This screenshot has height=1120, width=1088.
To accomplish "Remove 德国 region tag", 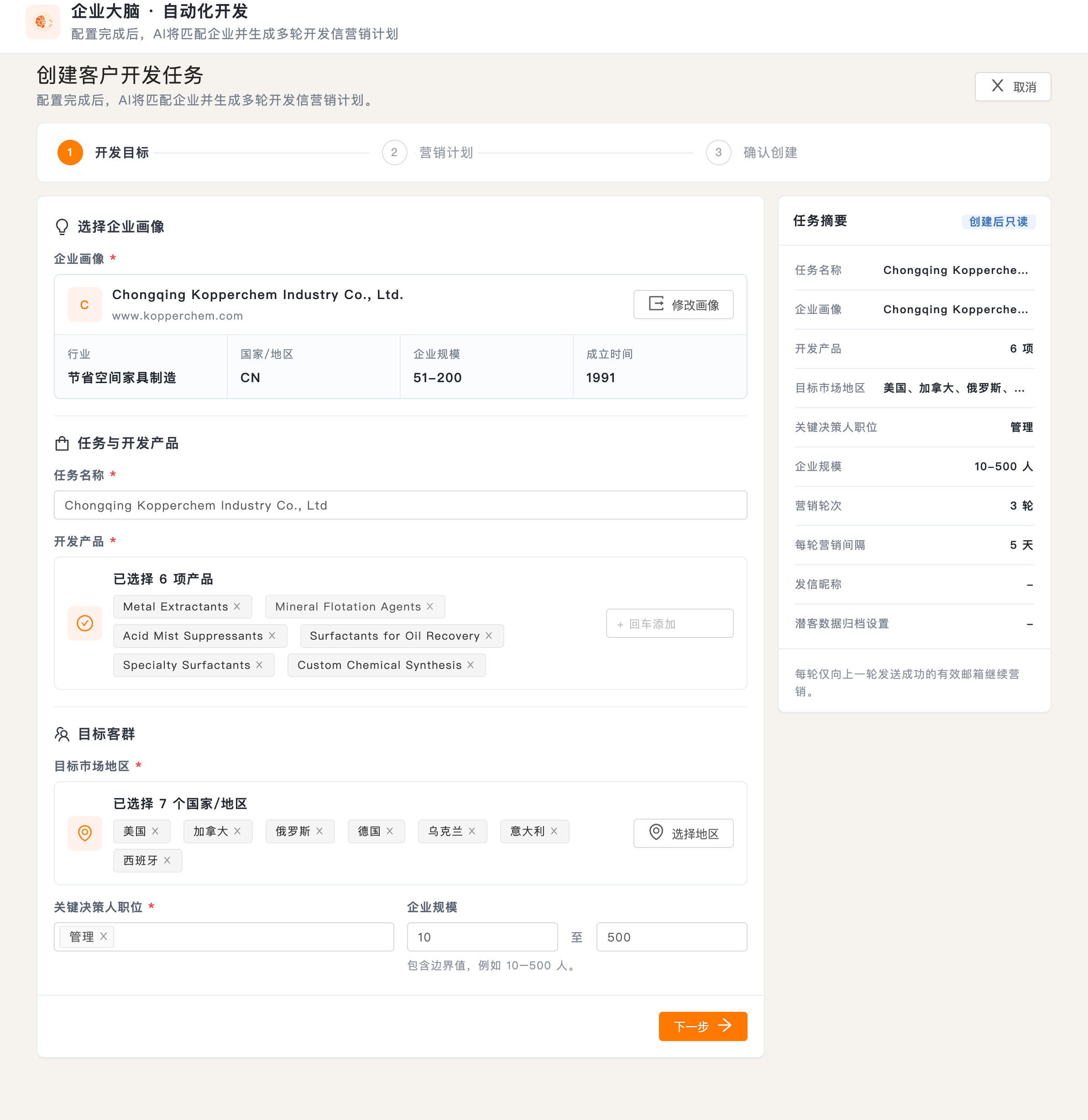I will [390, 831].
